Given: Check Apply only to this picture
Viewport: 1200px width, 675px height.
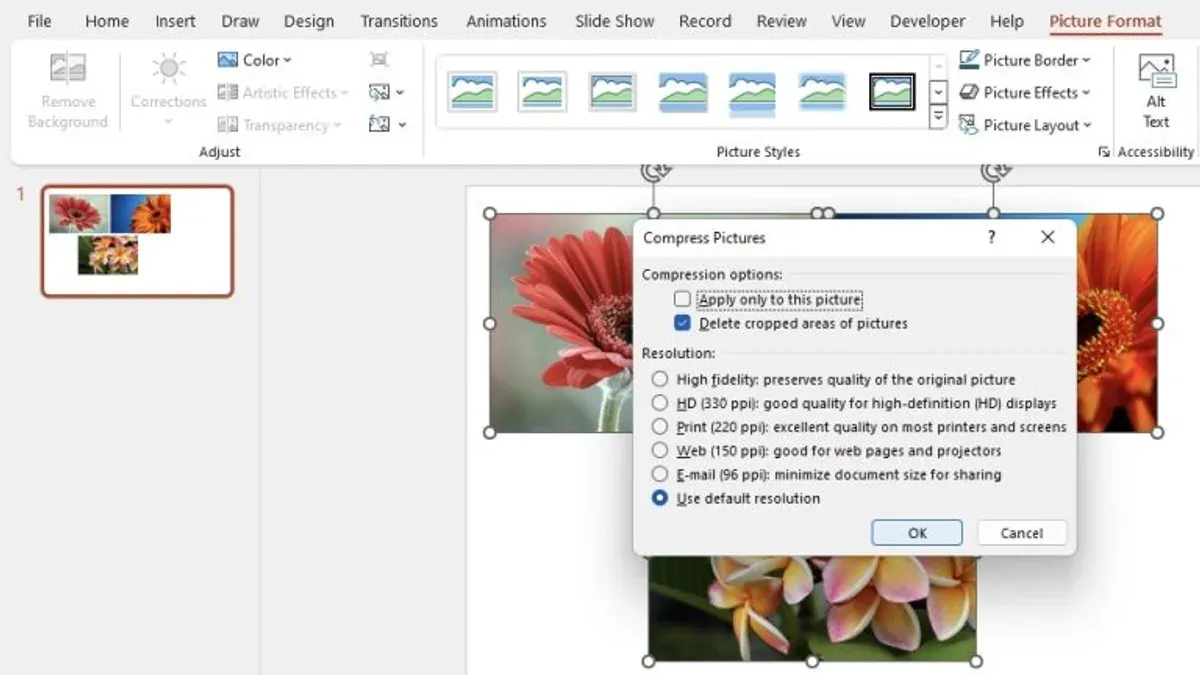Looking at the screenshot, I should [682, 299].
